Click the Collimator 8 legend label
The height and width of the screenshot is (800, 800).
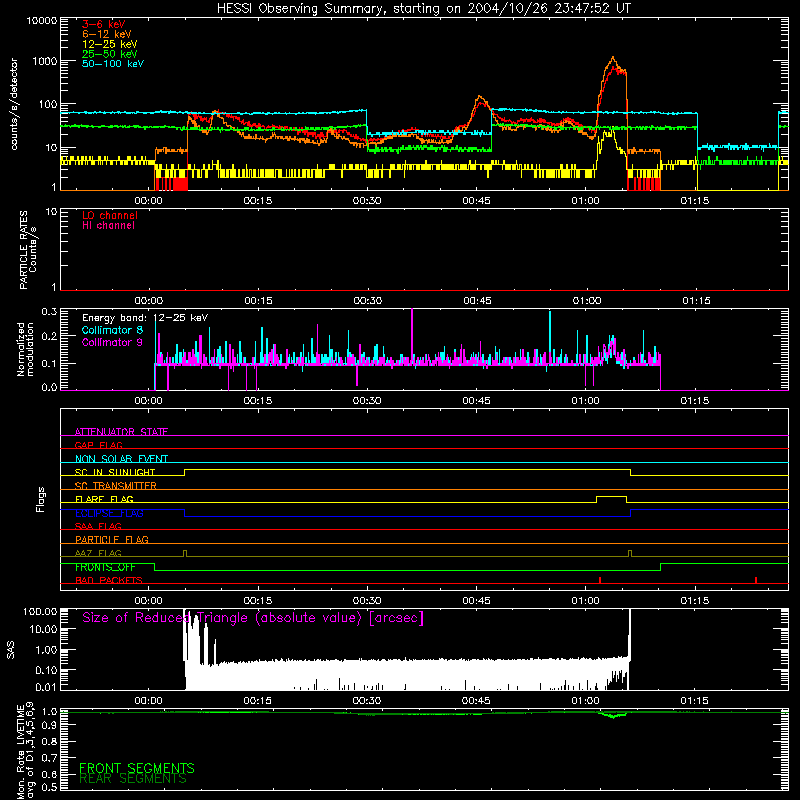coord(112,330)
